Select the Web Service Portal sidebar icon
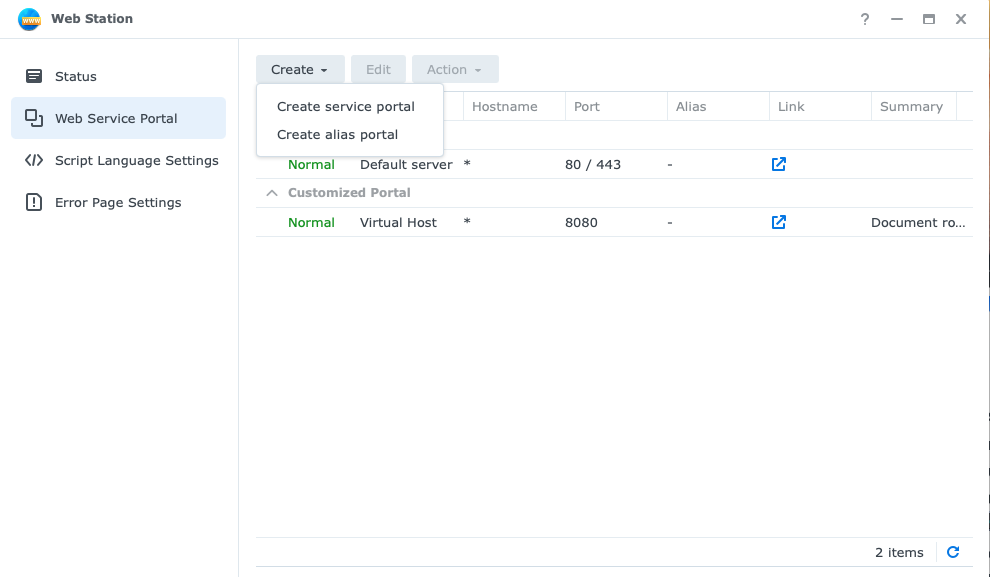This screenshot has height=577, width=990. click(35, 117)
